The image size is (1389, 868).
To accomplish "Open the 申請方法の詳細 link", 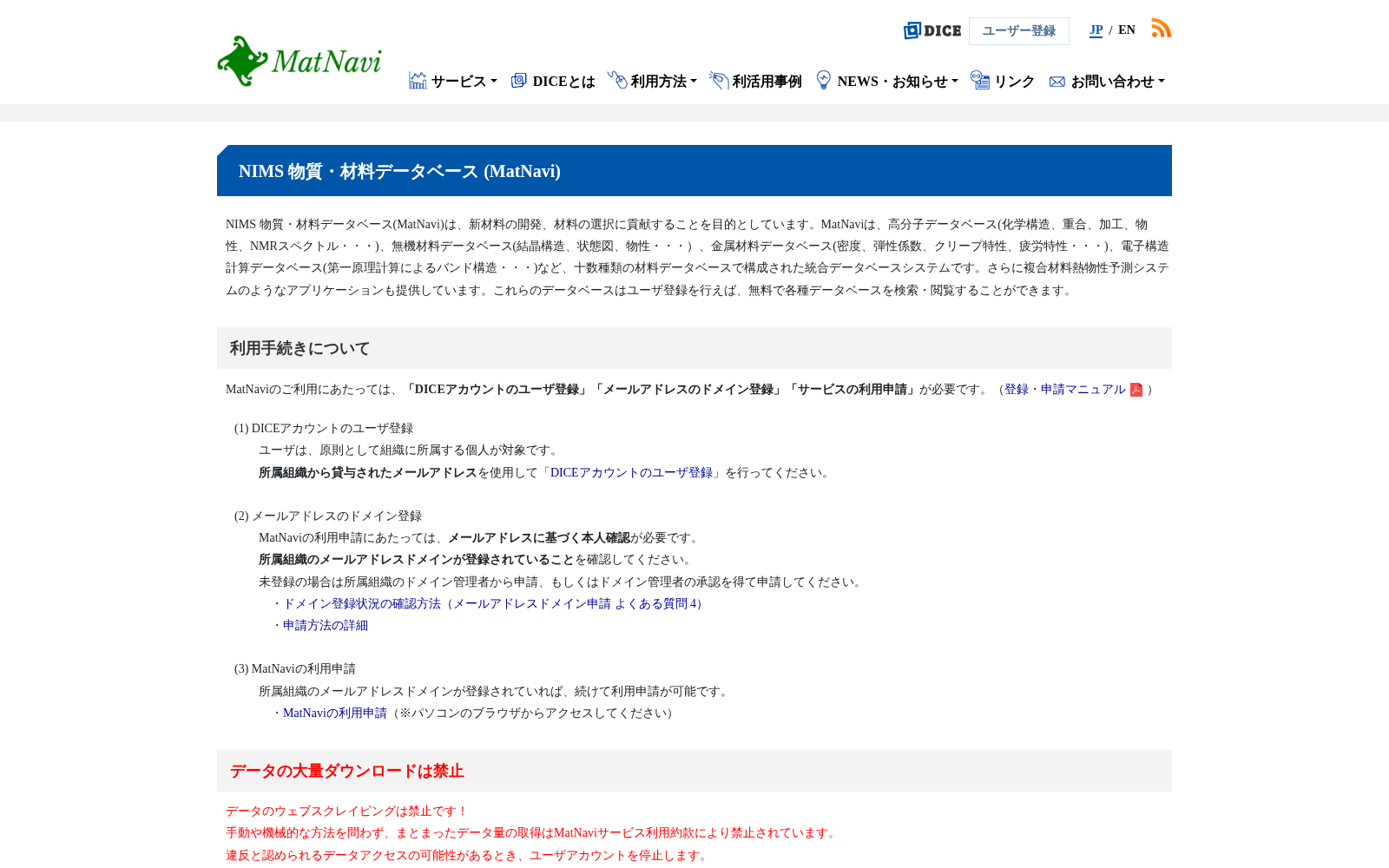I will [326, 626].
